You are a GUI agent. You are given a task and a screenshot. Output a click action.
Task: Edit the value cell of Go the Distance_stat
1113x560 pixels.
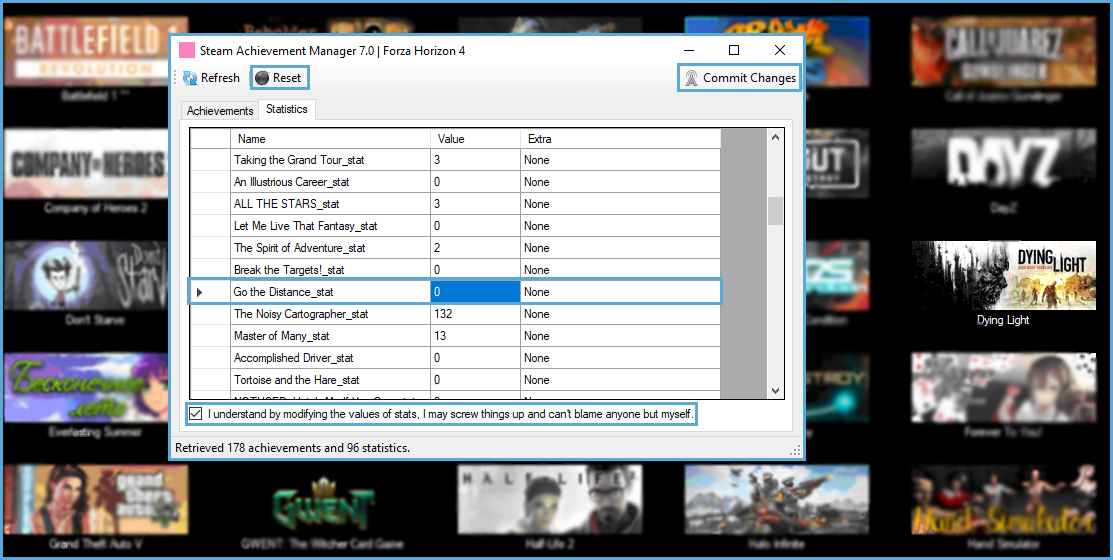coord(476,292)
